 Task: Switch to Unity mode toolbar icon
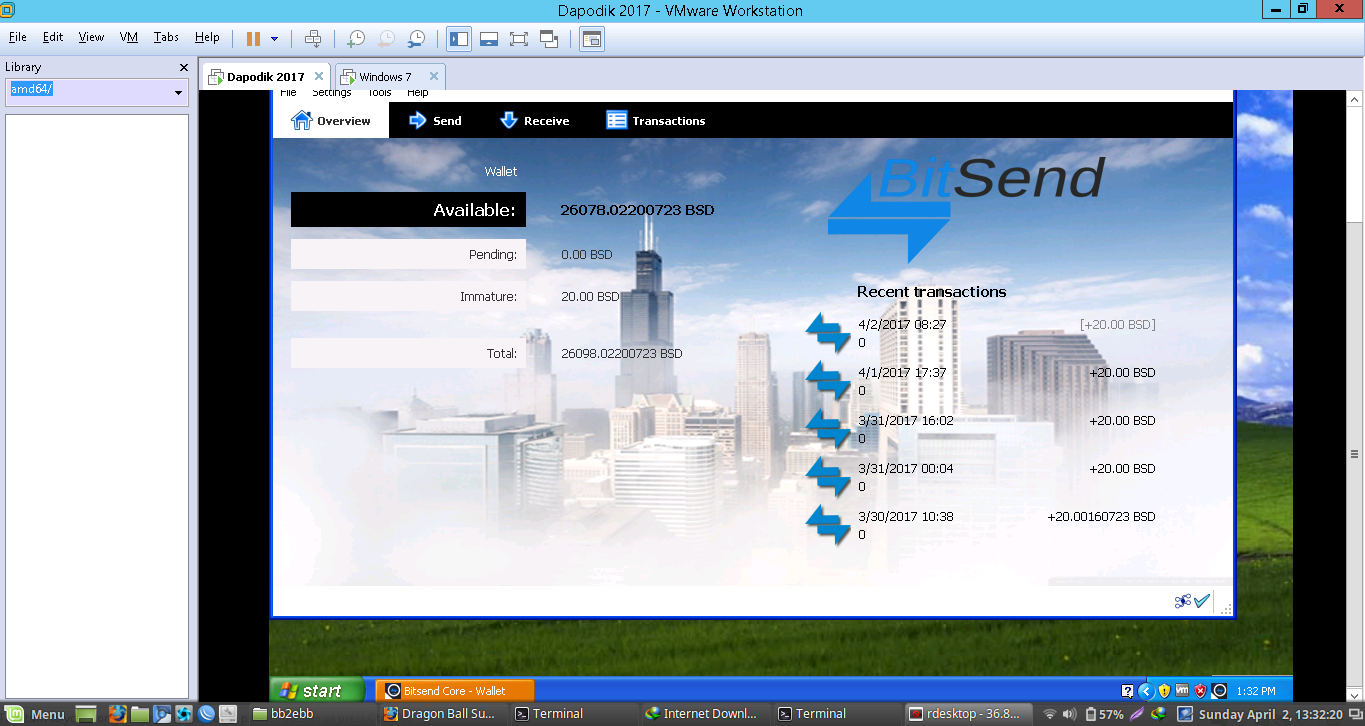(x=549, y=39)
